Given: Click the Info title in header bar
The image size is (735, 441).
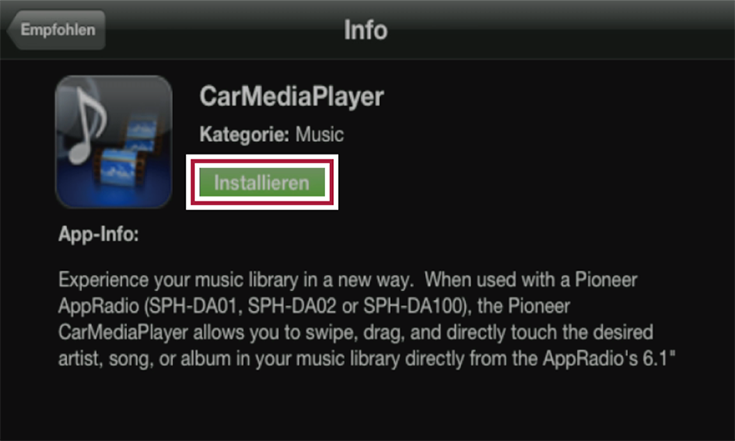Looking at the screenshot, I should (x=366, y=30).
